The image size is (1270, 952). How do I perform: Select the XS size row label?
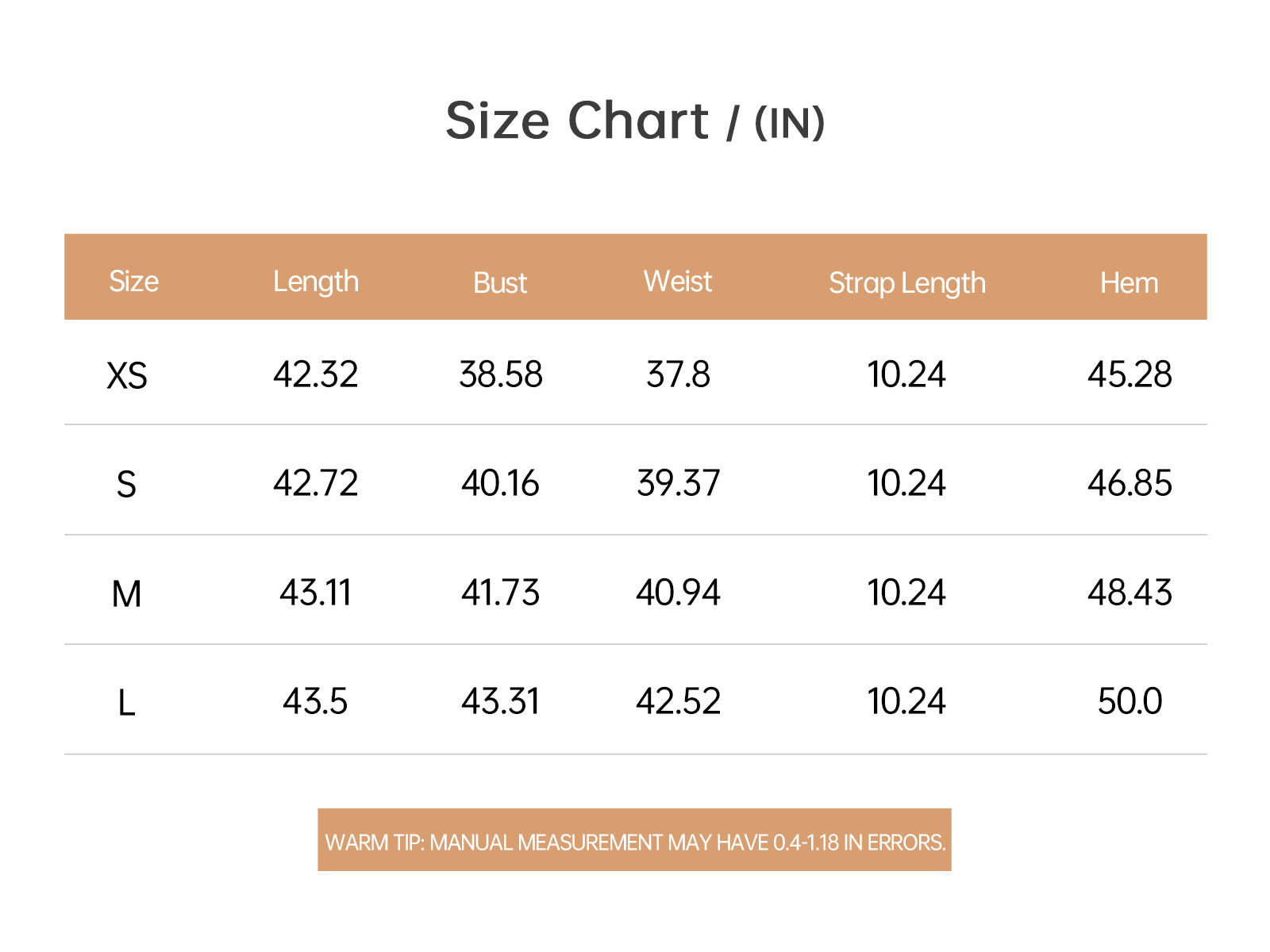(127, 375)
